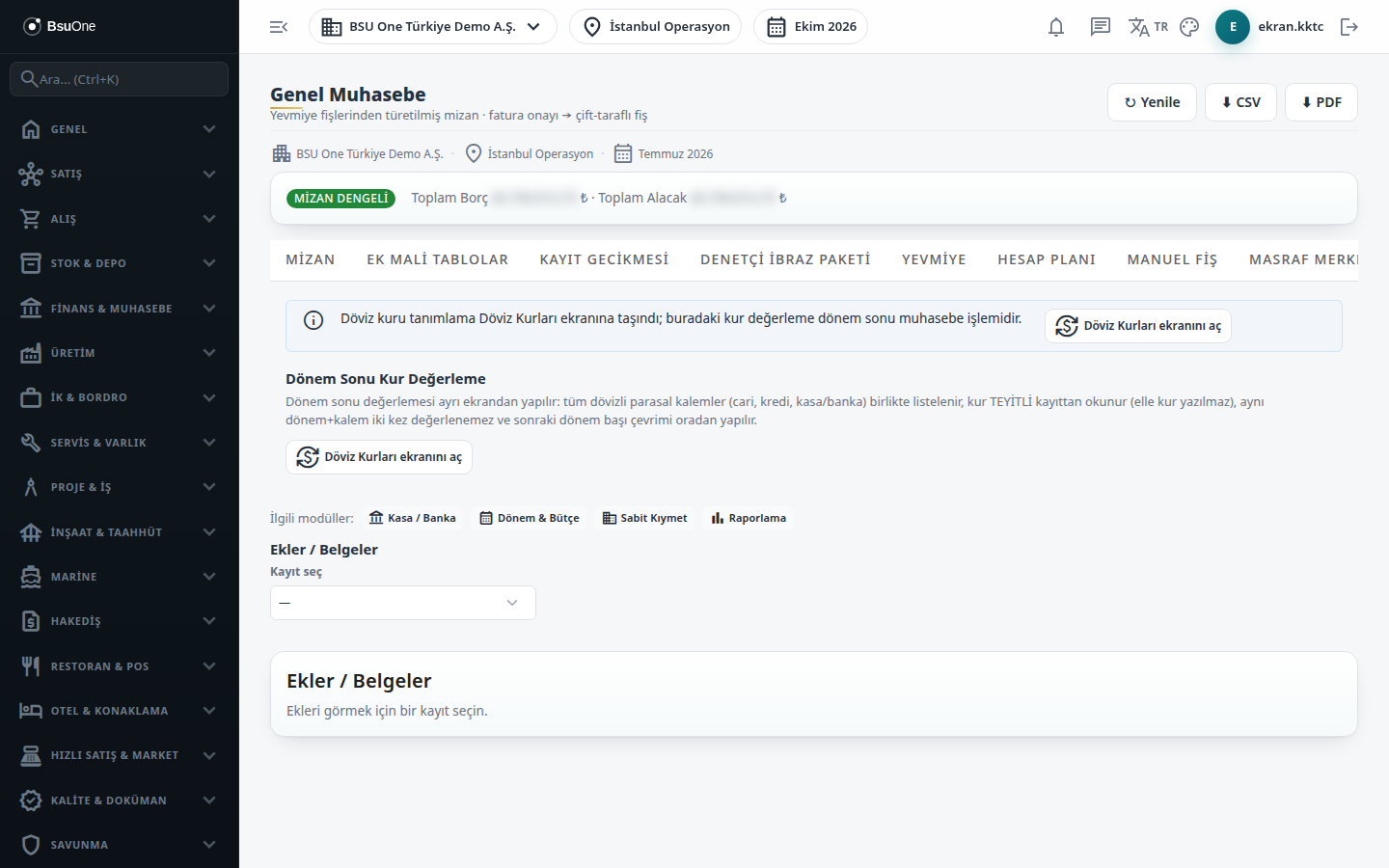Click the Ara search field in the sidebar
1389x868 pixels.
[x=120, y=79]
